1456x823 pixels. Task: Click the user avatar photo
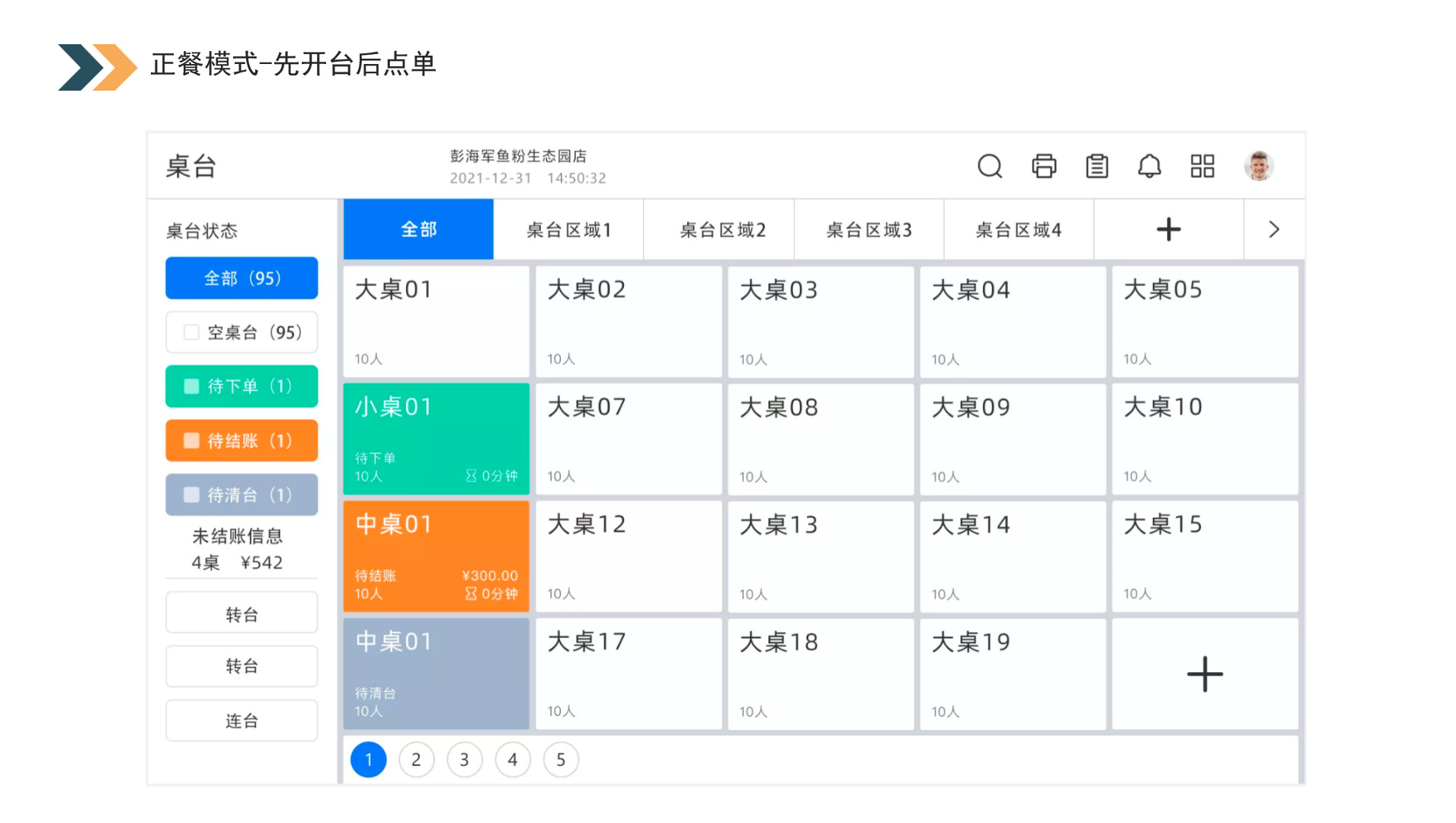point(1258,166)
